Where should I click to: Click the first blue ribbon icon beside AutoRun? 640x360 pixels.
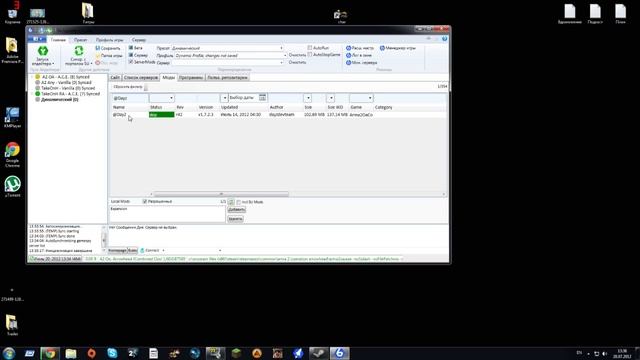coord(349,48)
